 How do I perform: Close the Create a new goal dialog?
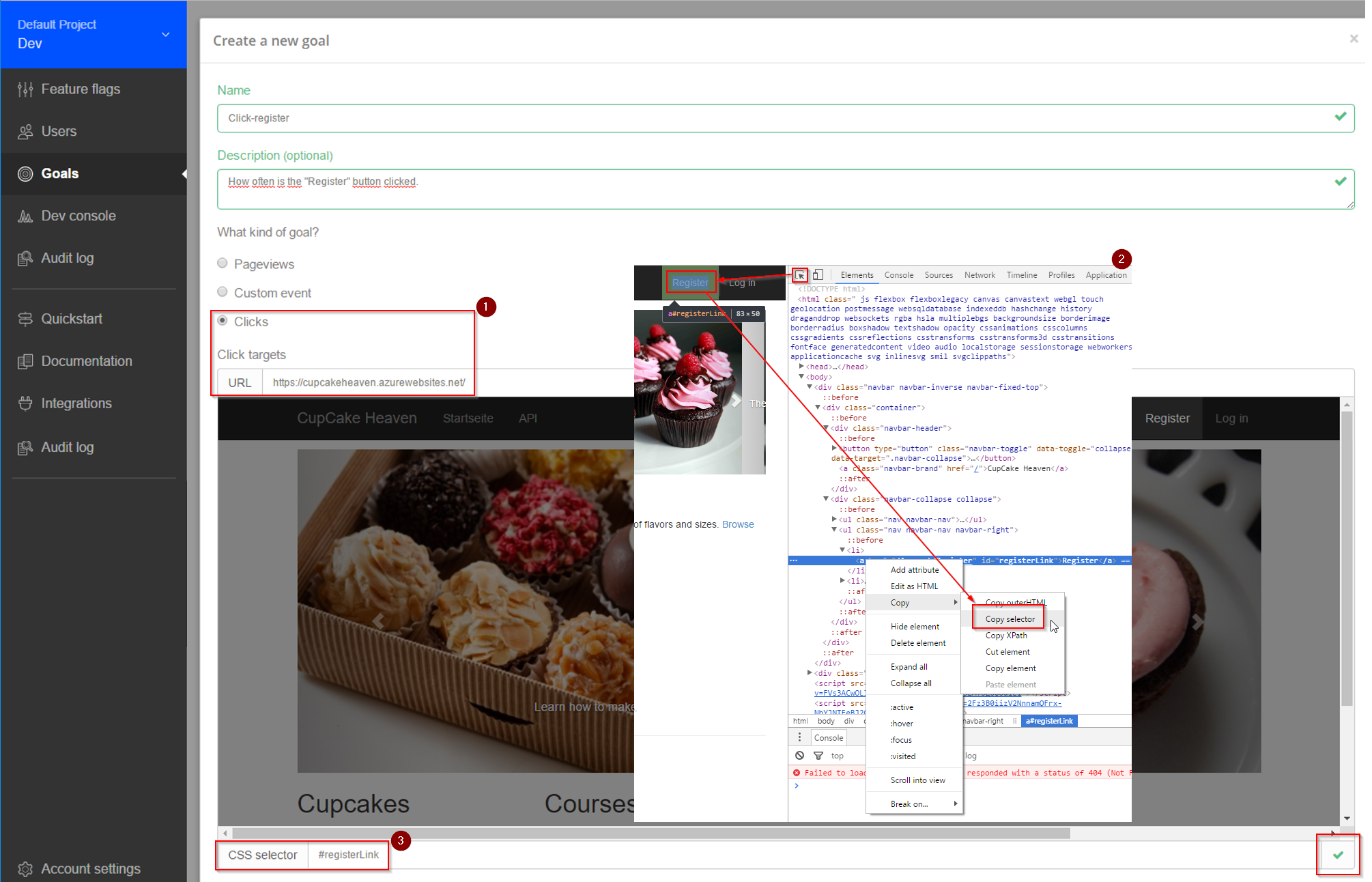(1354, 39)
